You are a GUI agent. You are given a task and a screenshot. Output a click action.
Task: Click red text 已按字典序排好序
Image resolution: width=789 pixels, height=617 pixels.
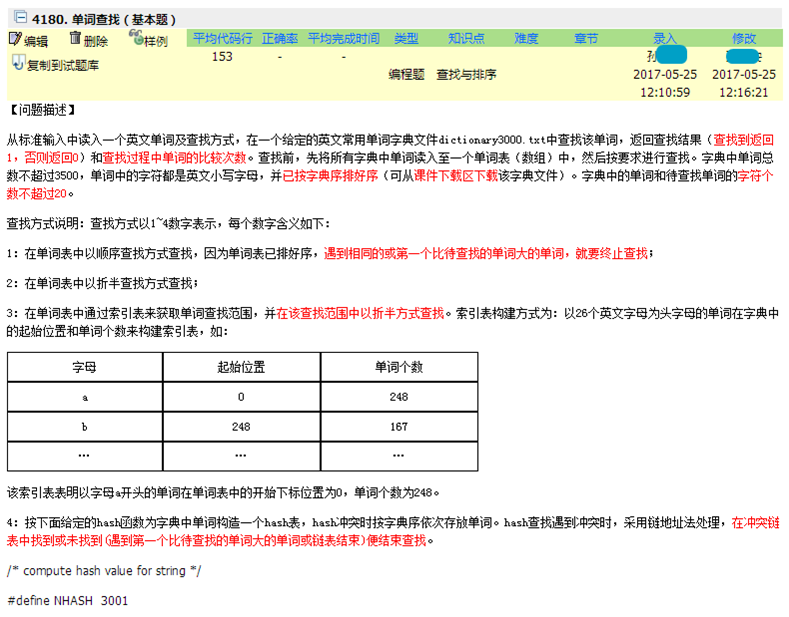(x=330, y=176)
